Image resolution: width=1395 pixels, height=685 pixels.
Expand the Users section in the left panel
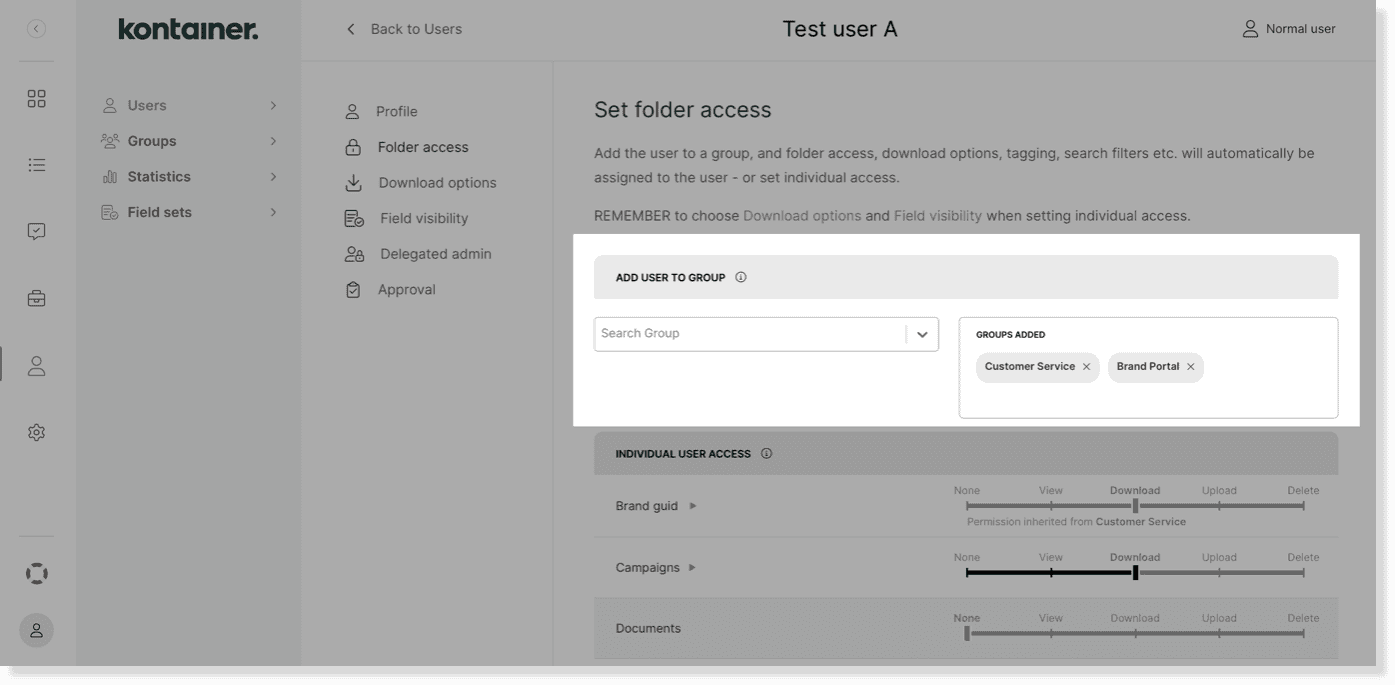click(273, 104)
